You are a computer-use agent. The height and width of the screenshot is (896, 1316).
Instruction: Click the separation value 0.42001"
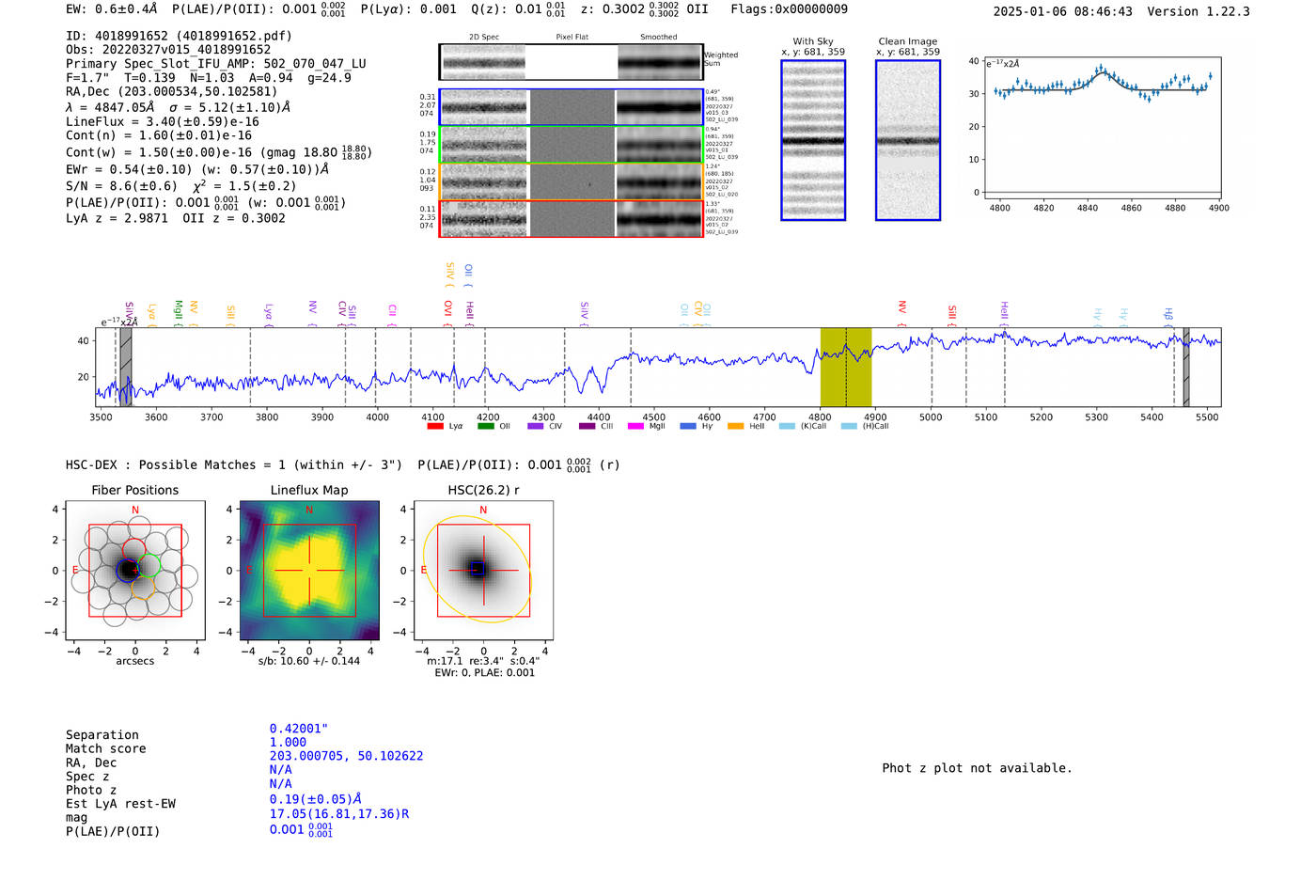click(299, 729)
